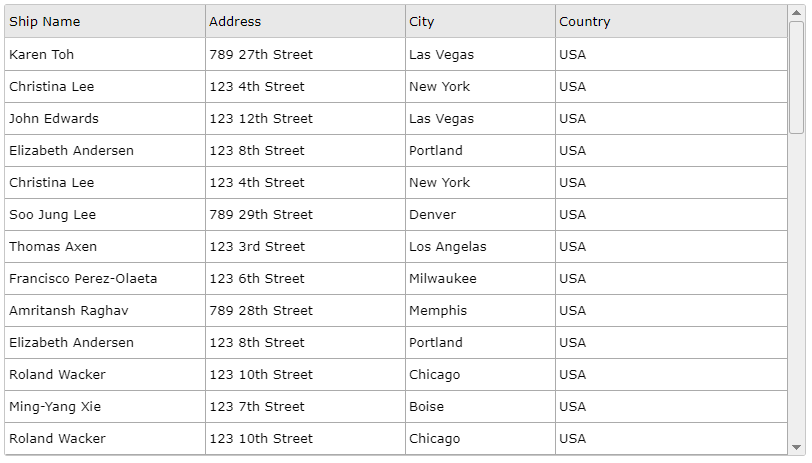812x463 pixels.
Task: Click the 789 29th Street address cell
Action: pos(306,214)
